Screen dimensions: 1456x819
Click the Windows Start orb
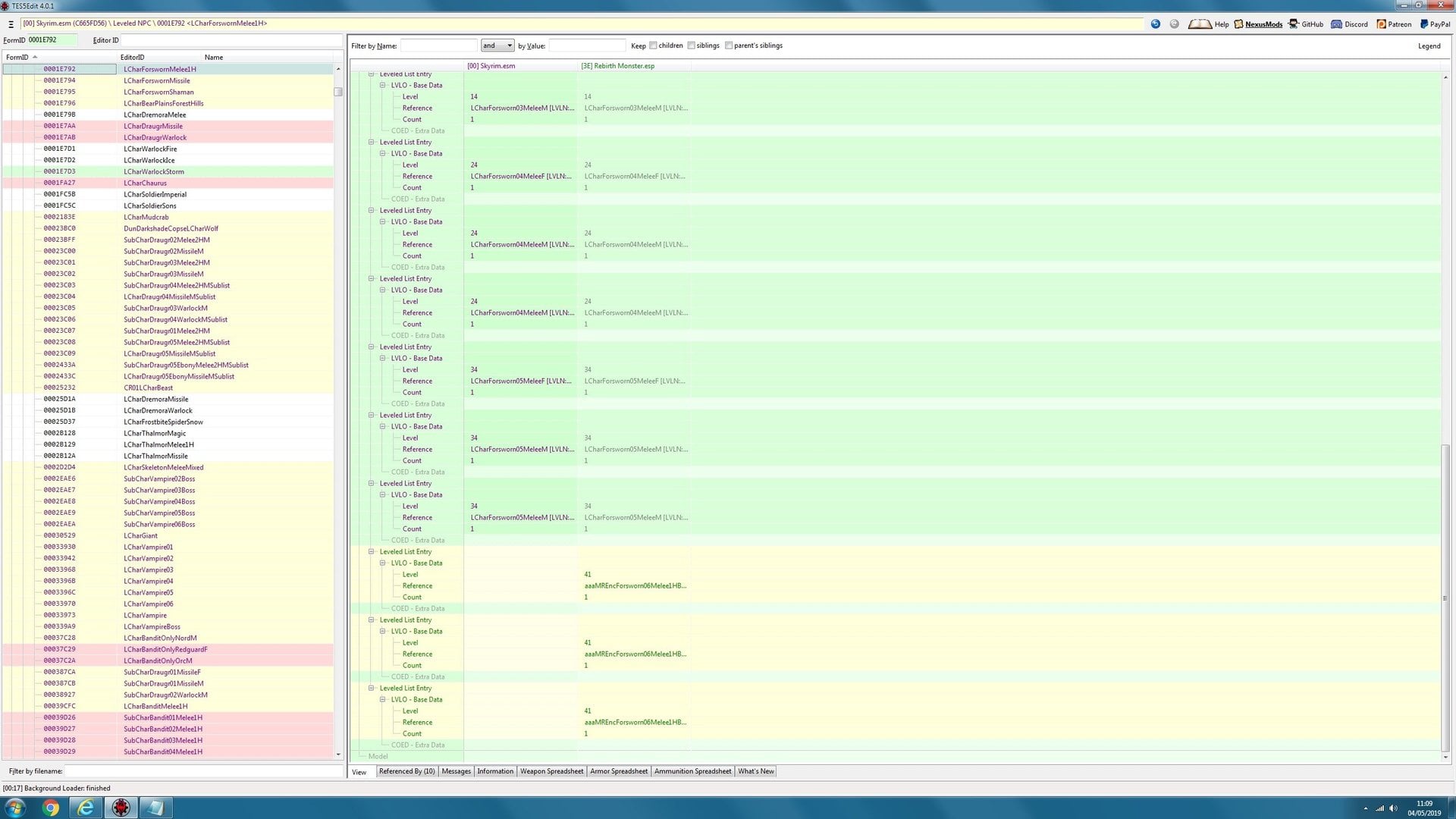tap(15, 808)
